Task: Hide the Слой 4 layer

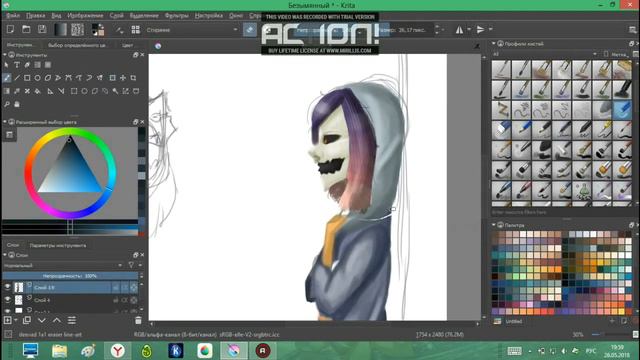Action: coord(7,300)
